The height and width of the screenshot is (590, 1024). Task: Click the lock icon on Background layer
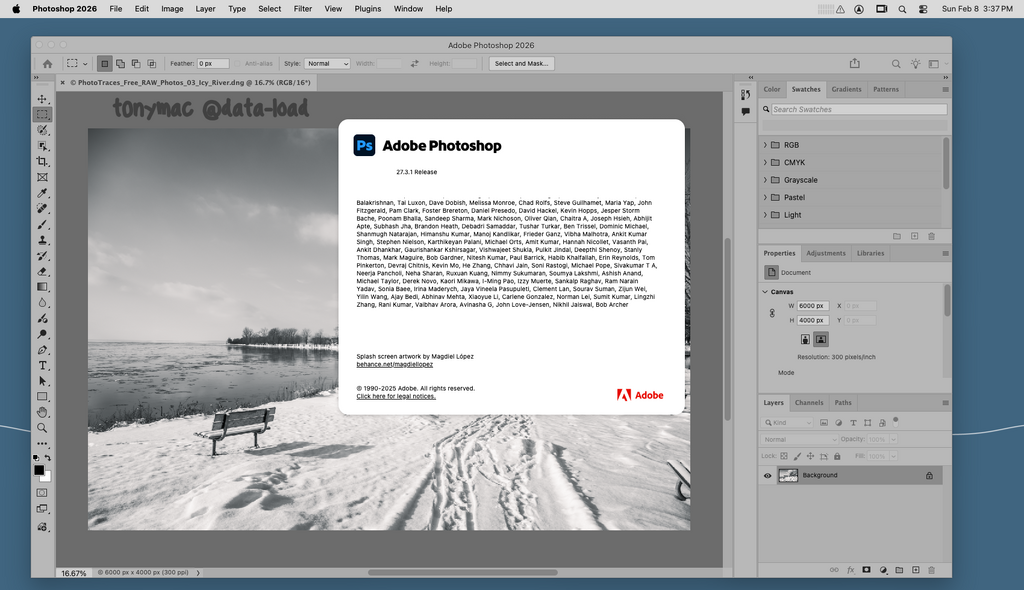point(929,476)
